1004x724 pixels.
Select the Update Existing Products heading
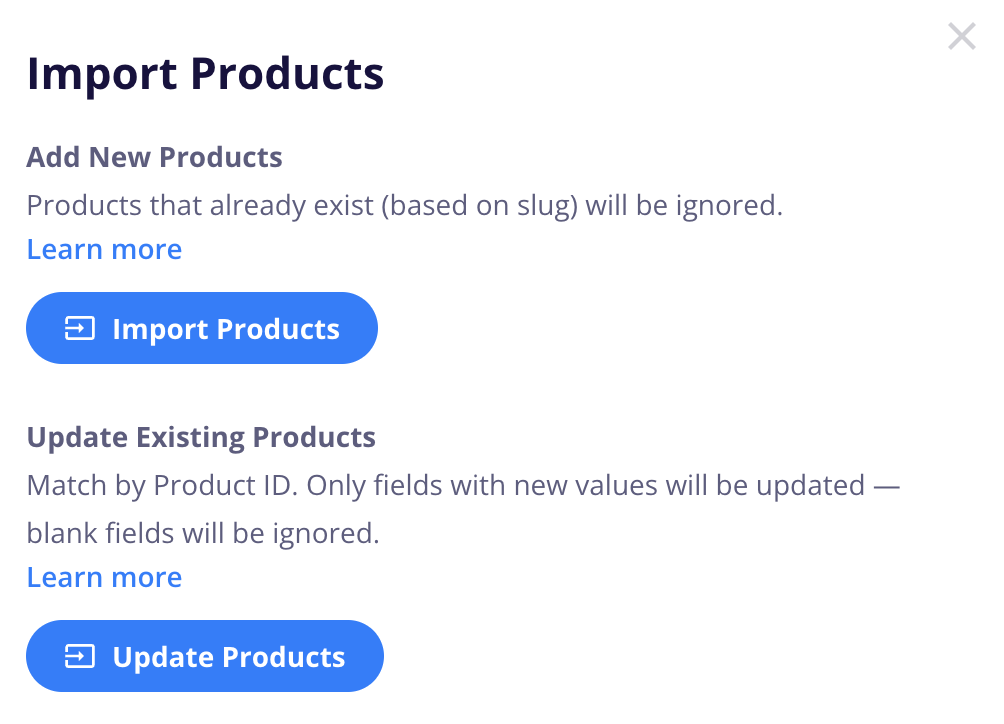pyautogui.click(x=201, y=438)
